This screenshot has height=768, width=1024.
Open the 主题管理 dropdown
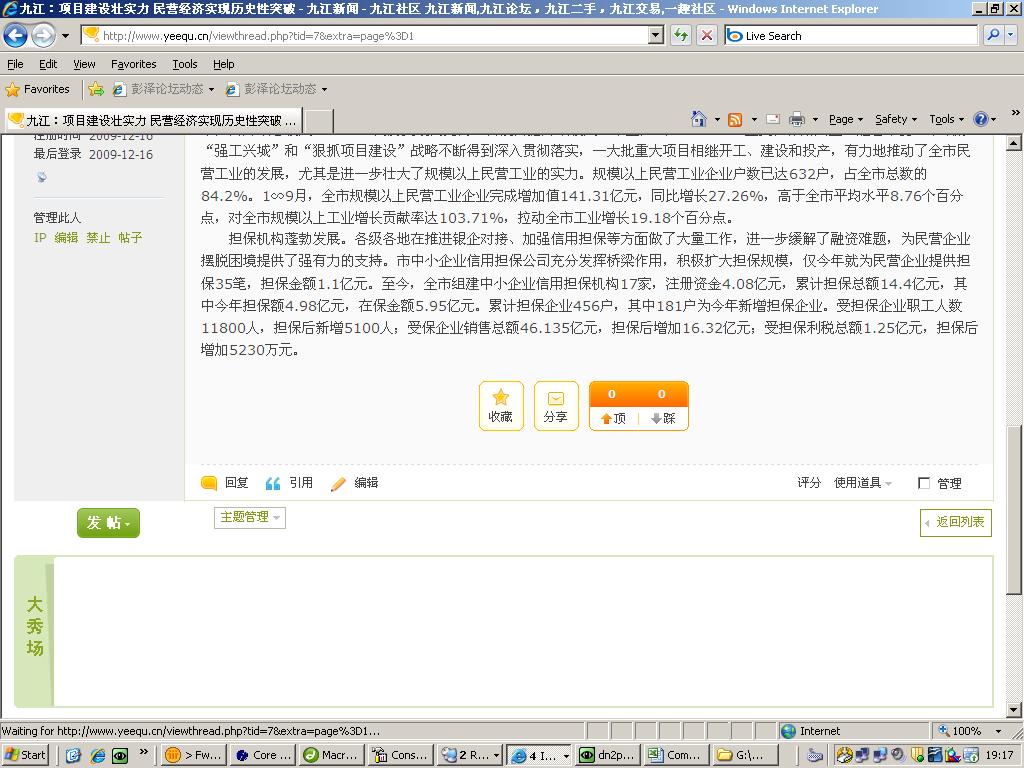click(x=249, y=517)
